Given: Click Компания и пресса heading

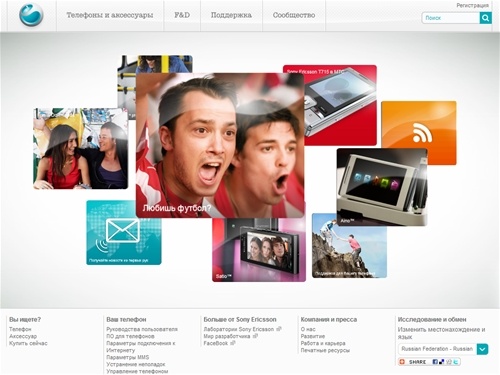Looking at the screenshot, I should tap(329, 319).
